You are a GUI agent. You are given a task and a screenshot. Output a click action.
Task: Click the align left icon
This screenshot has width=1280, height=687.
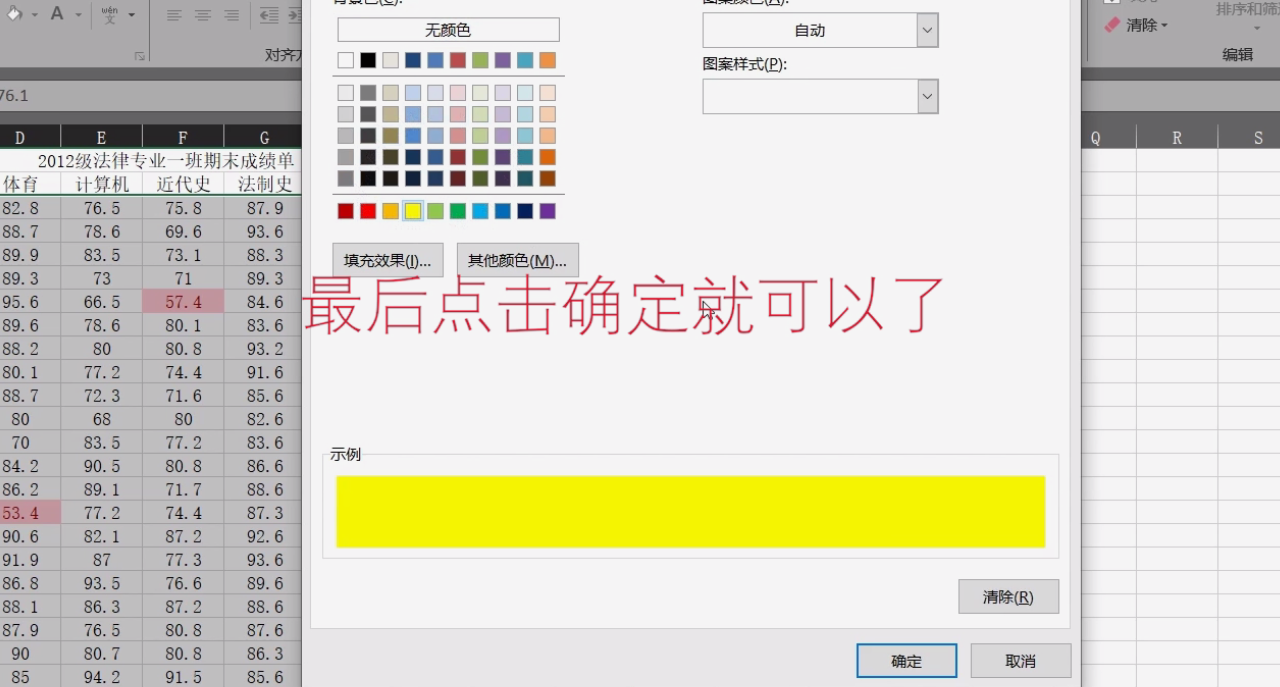pyautogui.click(x=175, y=15)
